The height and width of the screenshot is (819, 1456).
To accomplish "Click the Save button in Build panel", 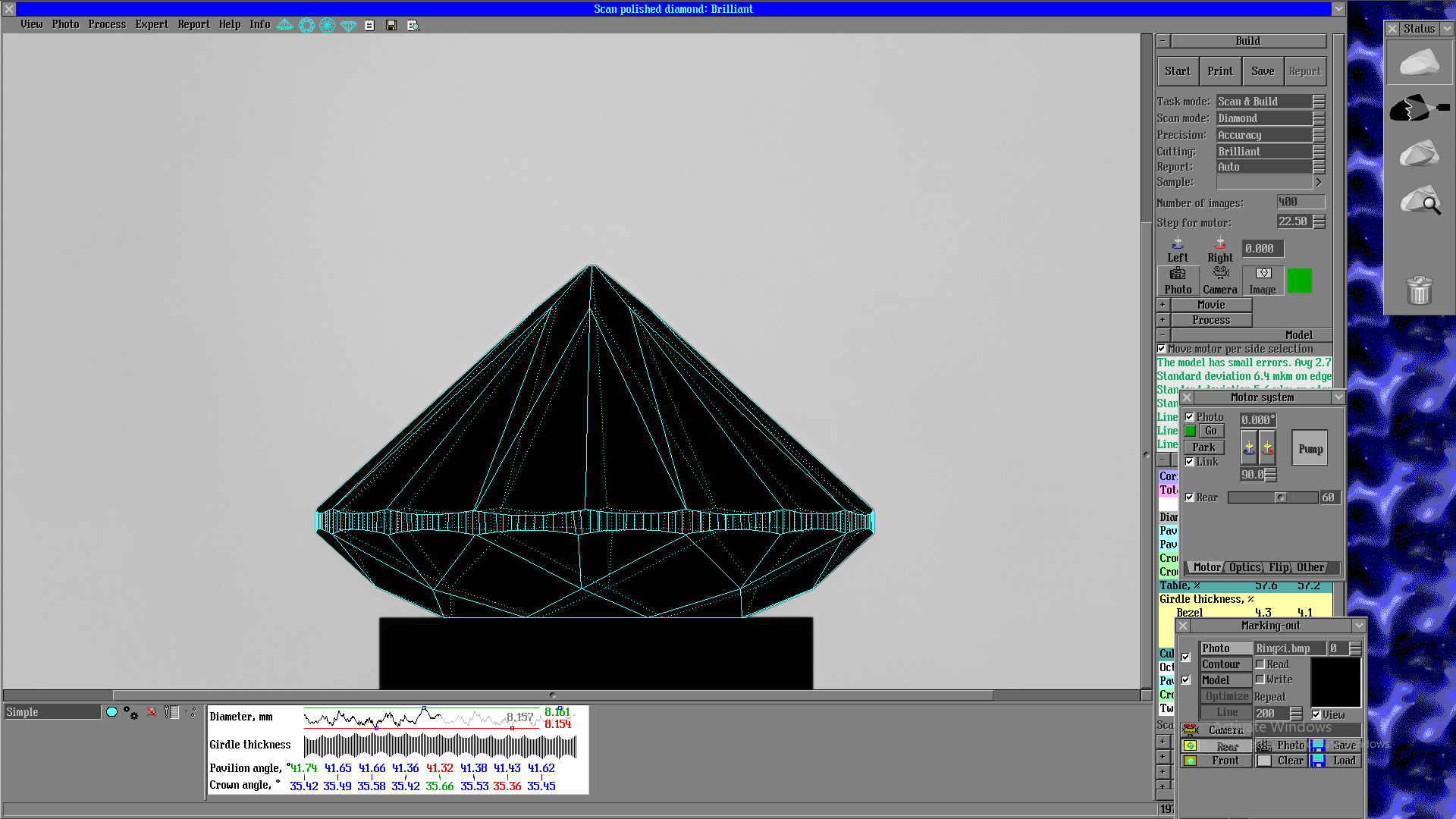I will (1263, 71).
